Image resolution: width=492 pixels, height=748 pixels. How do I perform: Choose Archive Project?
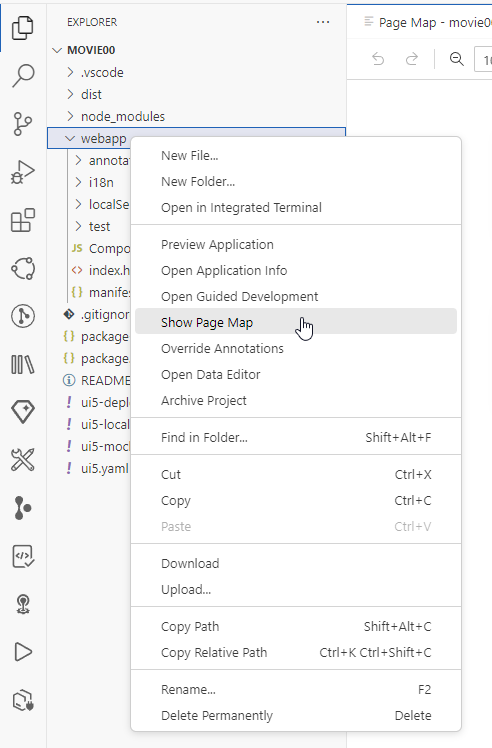[296, 401]
